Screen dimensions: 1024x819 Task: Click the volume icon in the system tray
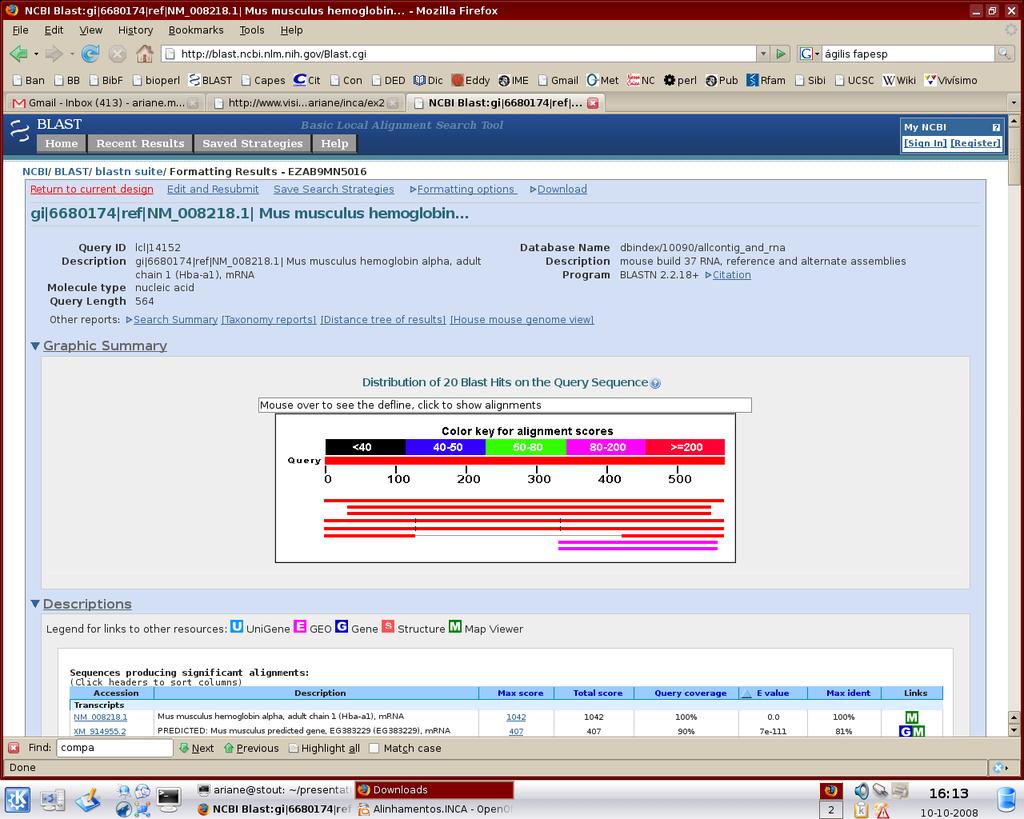(x=861, y=791)
